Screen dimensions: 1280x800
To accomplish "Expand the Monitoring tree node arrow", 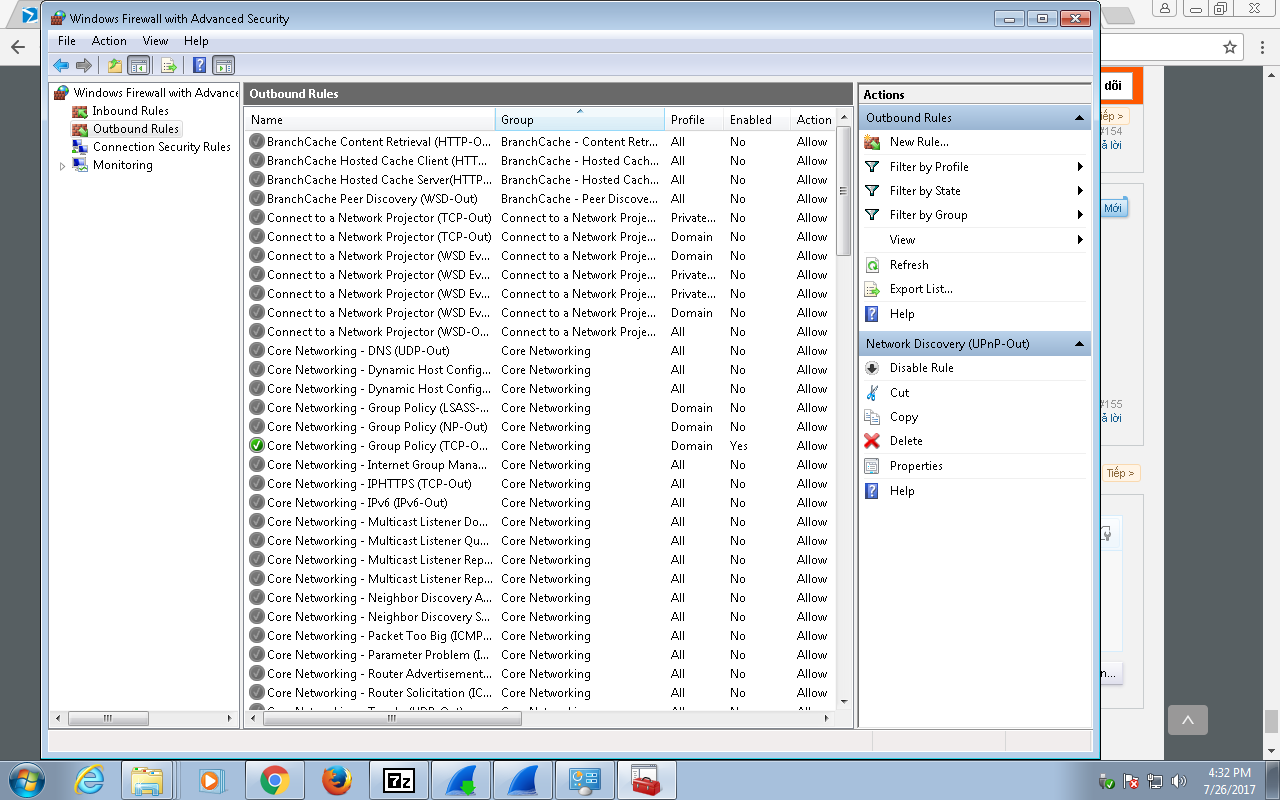I will point(63,166).
